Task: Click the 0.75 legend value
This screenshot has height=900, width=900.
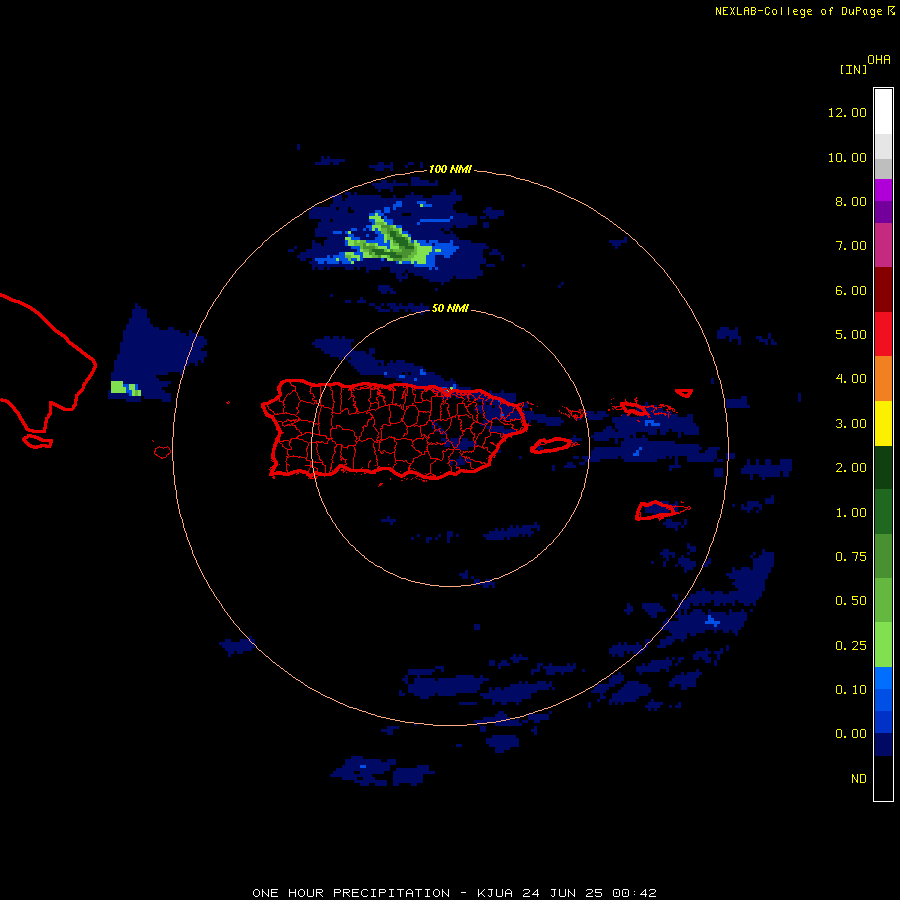Action: (850, 557)
